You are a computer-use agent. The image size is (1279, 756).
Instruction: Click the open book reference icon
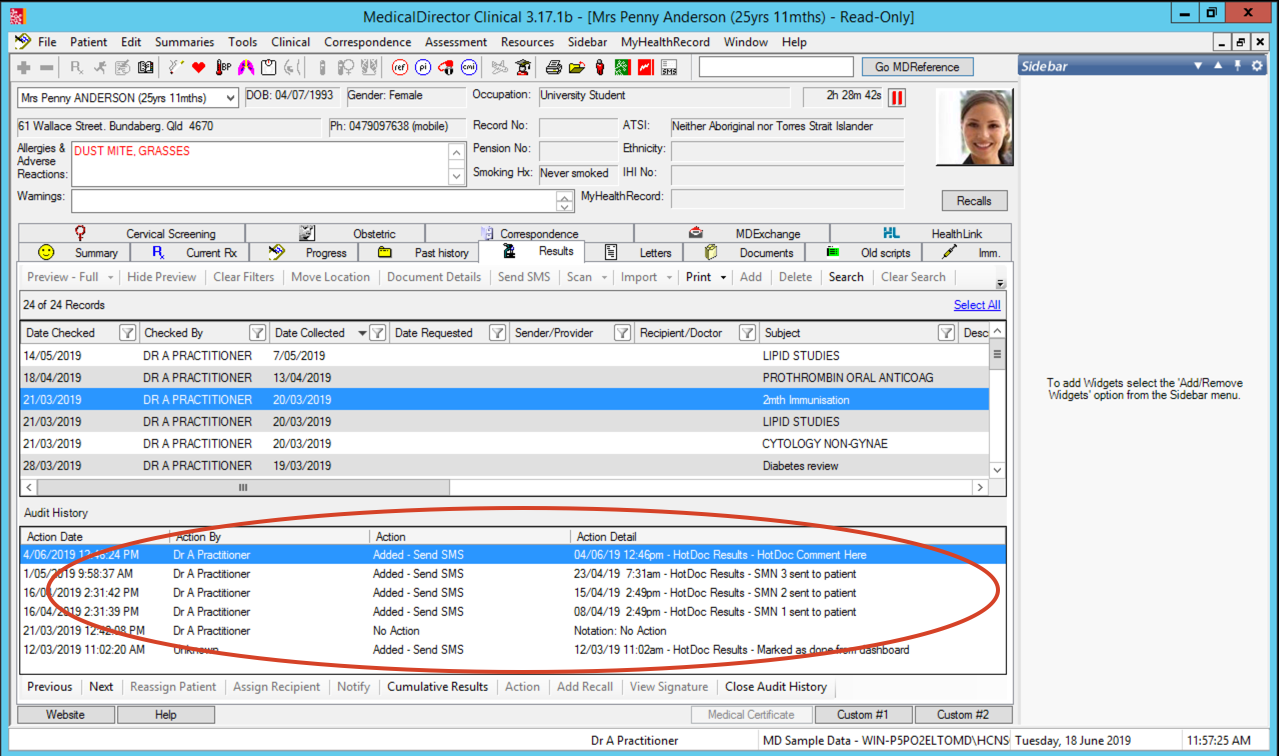[145, 67]
